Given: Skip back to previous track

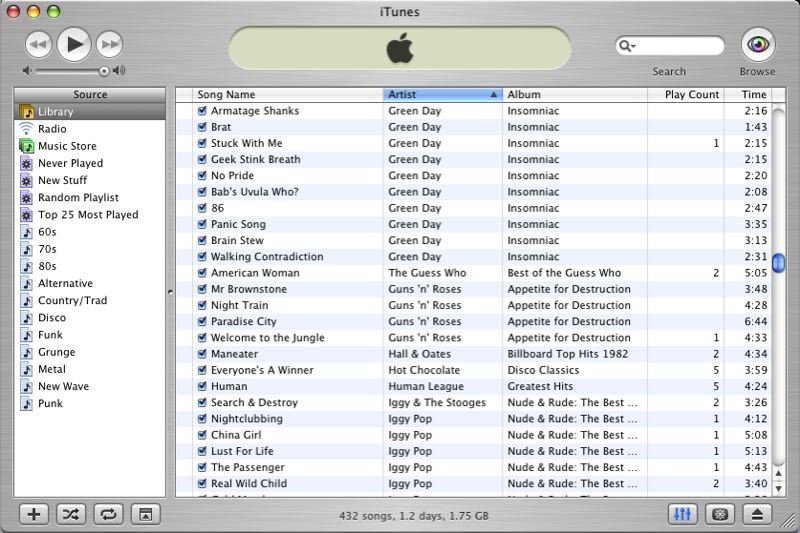Looking at the screenshot, I should pos(38,44).
